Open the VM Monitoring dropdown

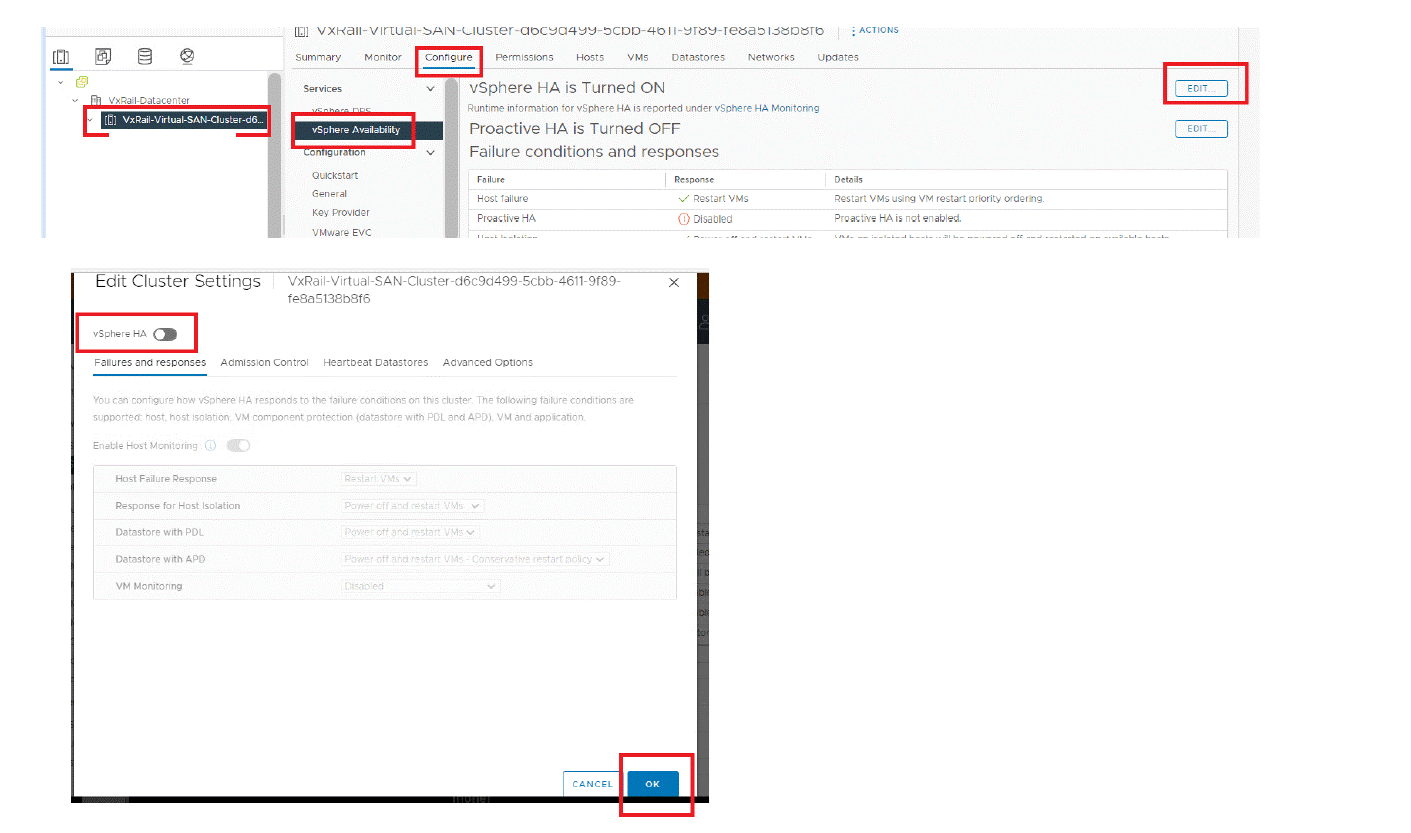419,585
